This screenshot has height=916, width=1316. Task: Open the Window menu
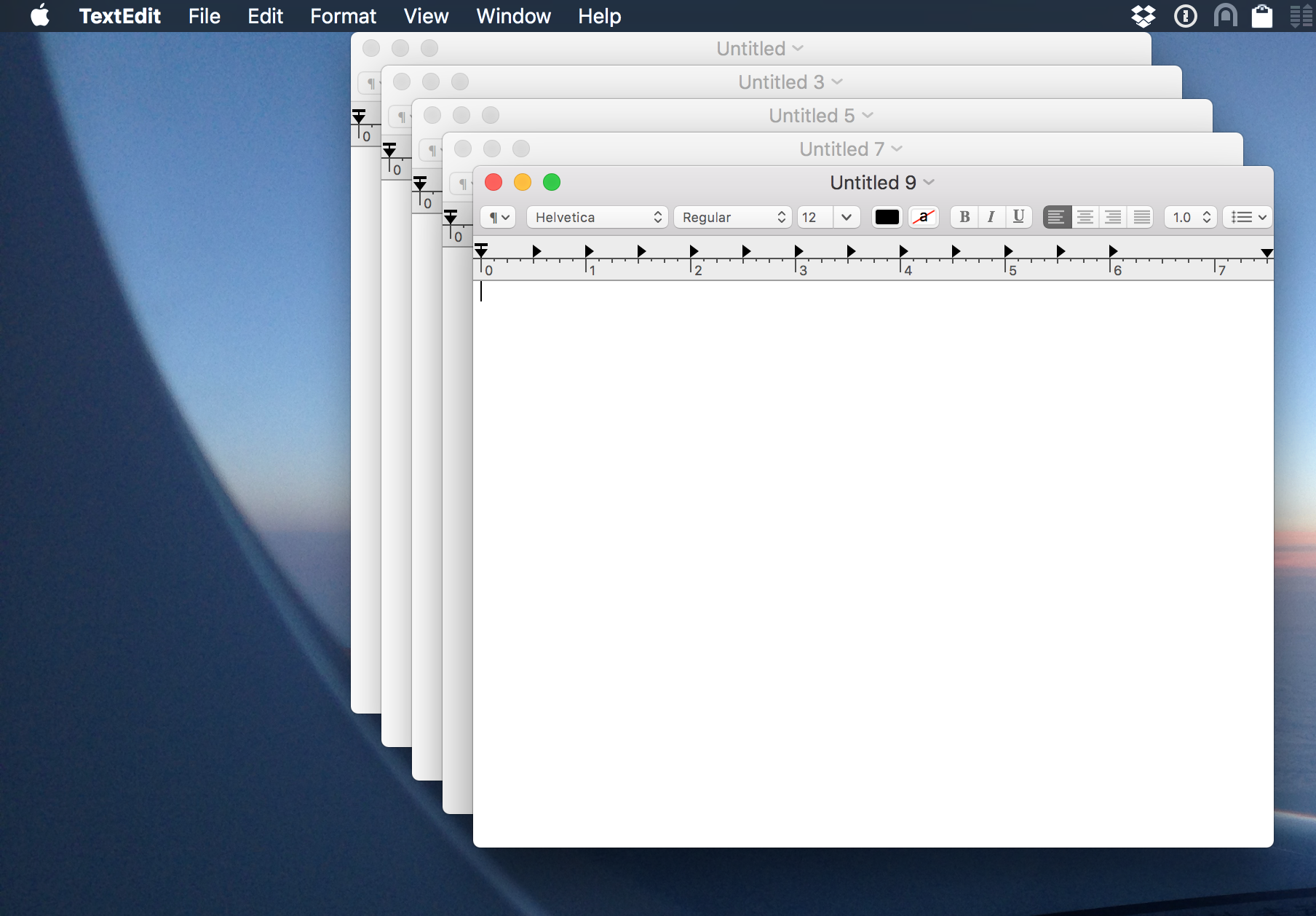[513, 15]
